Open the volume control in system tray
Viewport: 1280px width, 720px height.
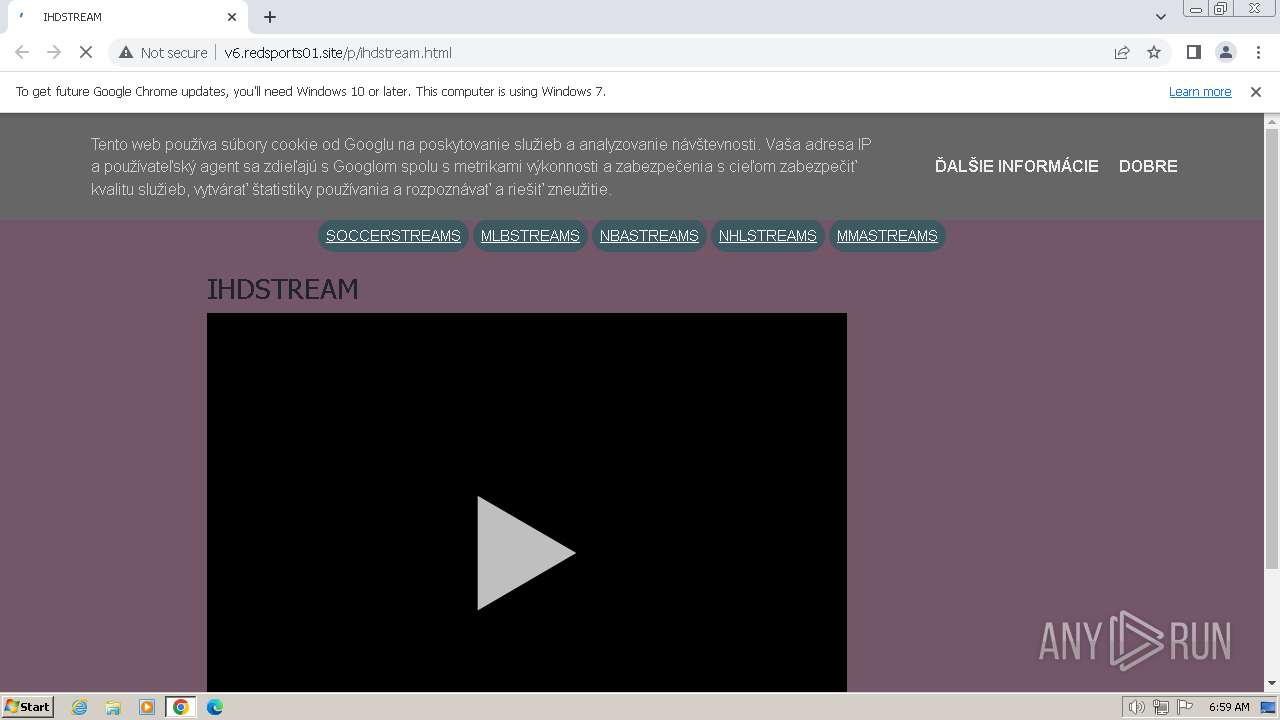1136,707
